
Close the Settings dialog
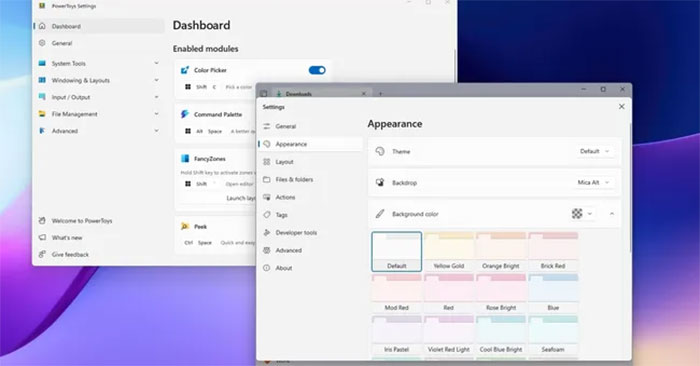point(621,107)
